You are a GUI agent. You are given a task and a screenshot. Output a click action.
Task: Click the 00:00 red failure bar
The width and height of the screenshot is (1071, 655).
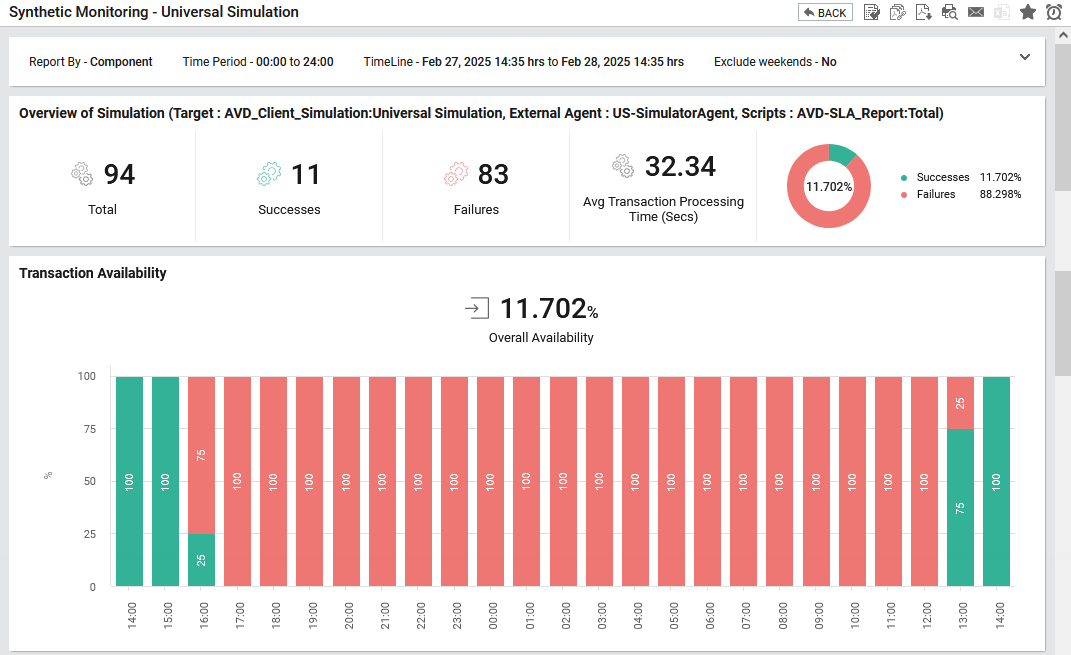(x=491, y=481)
